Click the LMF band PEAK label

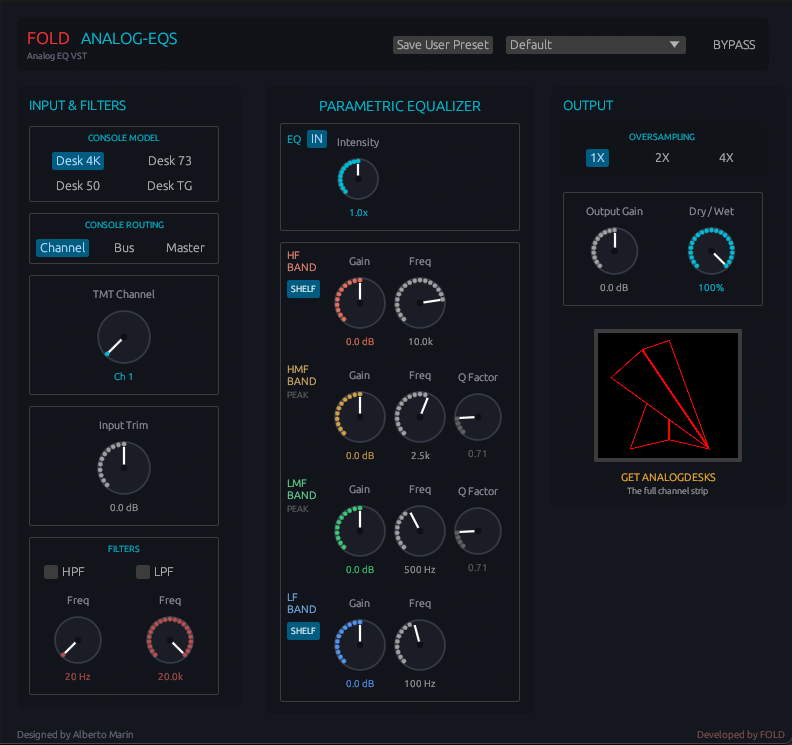[298, 509]
